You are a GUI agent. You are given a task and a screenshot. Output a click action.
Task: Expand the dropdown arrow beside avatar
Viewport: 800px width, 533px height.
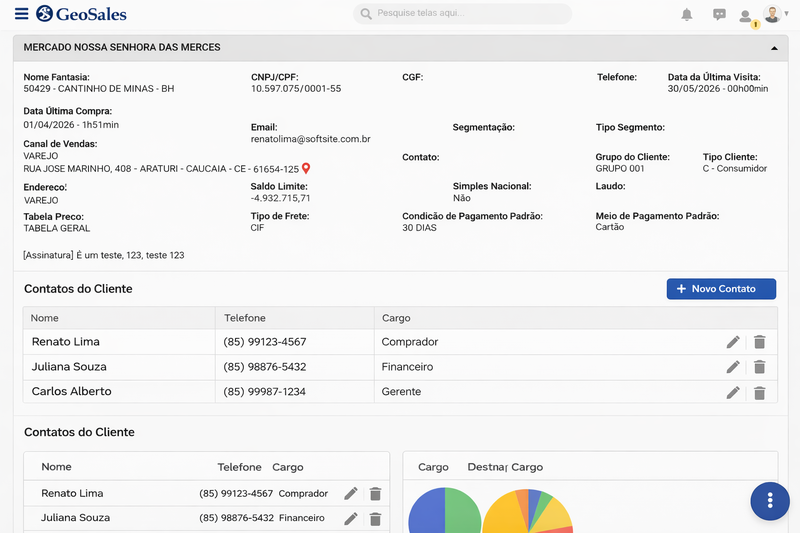coord(787,14)
